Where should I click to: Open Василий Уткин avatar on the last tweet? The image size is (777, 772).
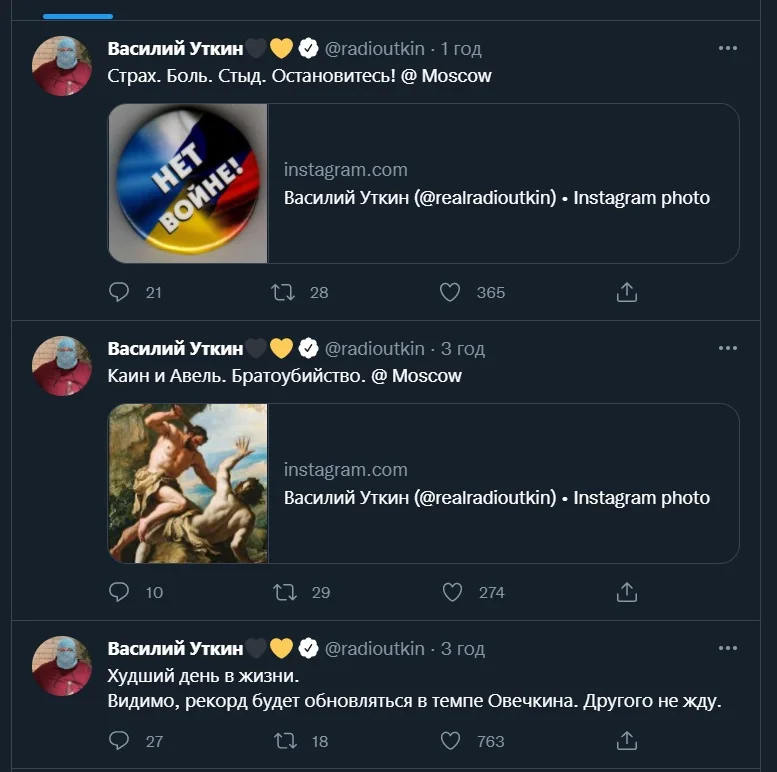[x=62, y=666]
